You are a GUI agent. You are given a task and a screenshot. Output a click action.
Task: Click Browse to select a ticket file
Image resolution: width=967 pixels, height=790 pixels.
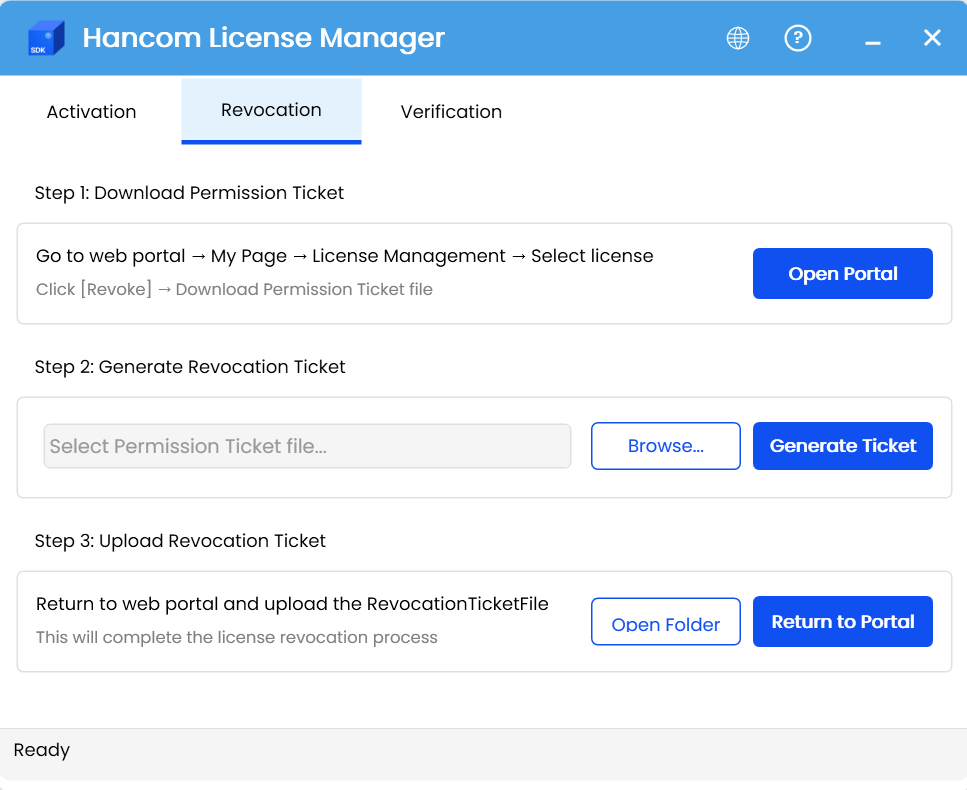click(x=665, y=446)
